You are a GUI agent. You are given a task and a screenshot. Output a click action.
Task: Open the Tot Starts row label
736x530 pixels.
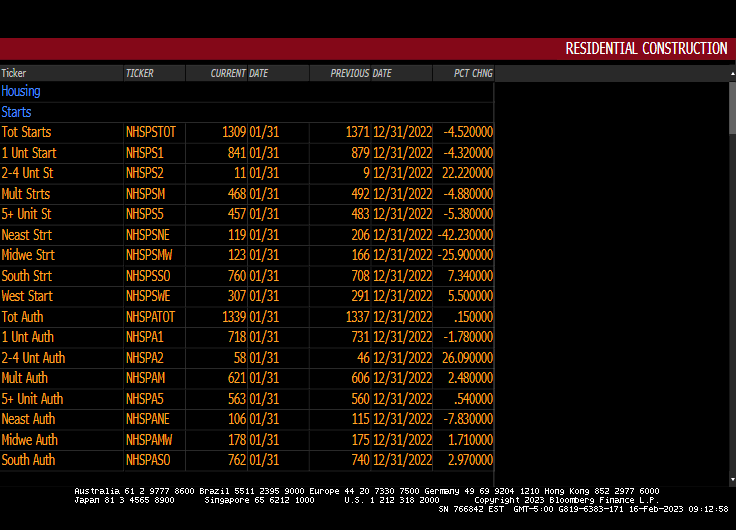tap(26, 132)
